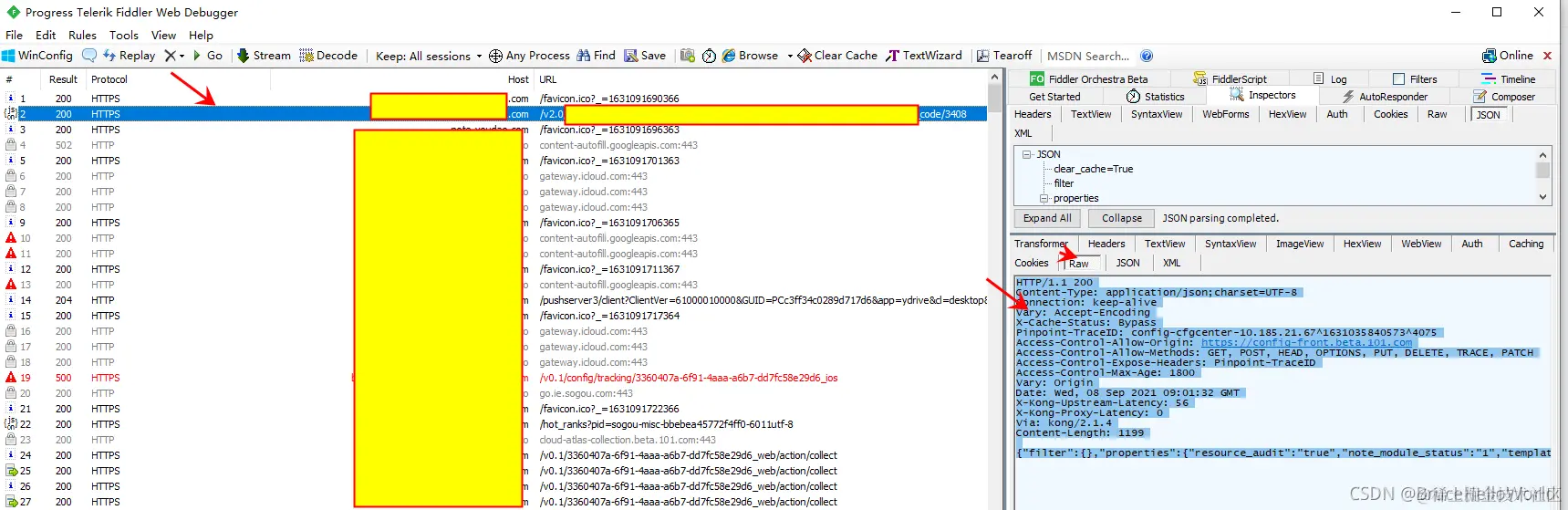Collapse the JSON root tree node
Image resolution: width=1568 pixels, height=510 pixels.
pos(1027,154)
